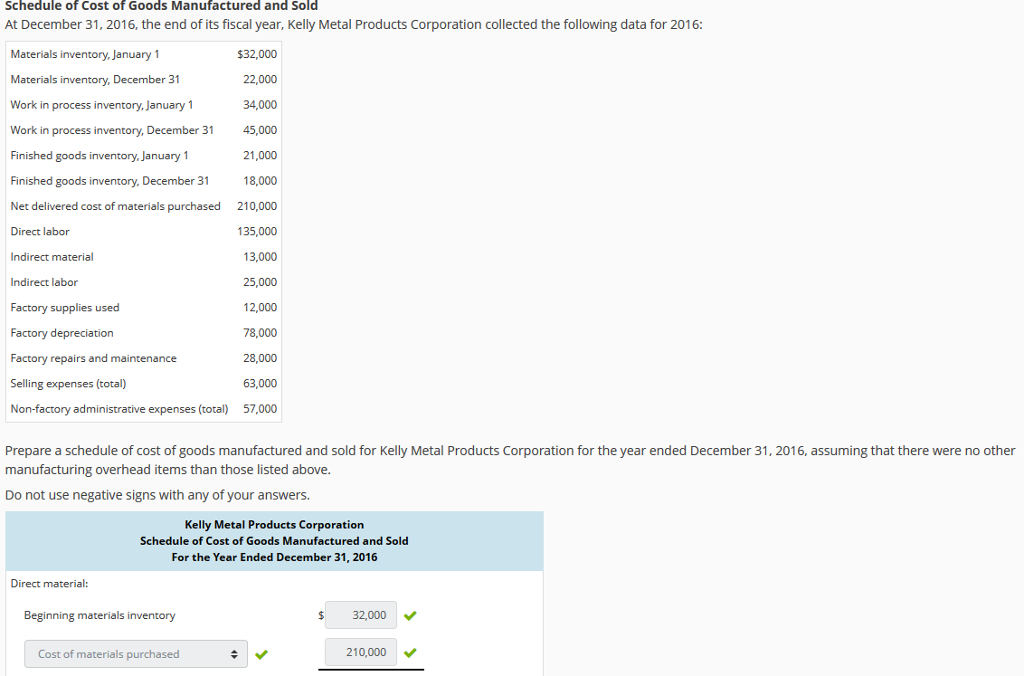1024x676 pixels.
Task: Click 'Do not use negative signs' instruction
Action: [x=157, y=495]
